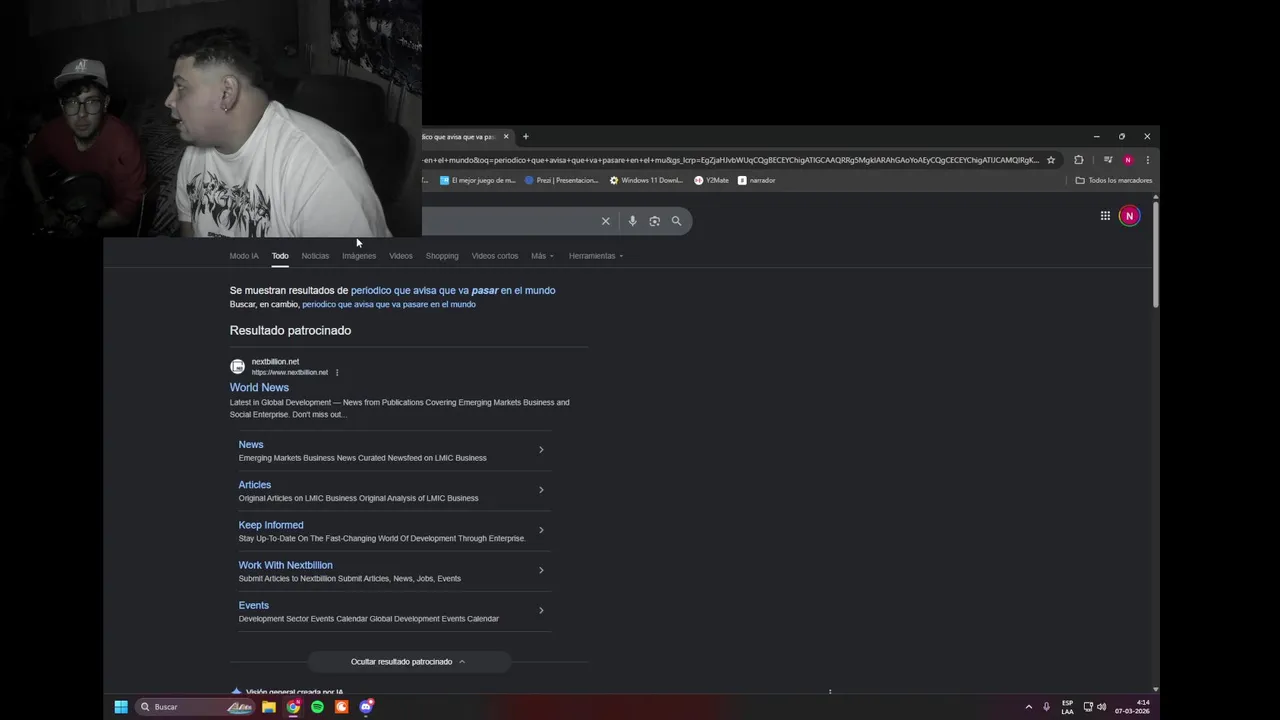Image resolution: width=1280 pixels, height=720 pixels.
Task: Open the News sitelink
Action: pos(251,444)
